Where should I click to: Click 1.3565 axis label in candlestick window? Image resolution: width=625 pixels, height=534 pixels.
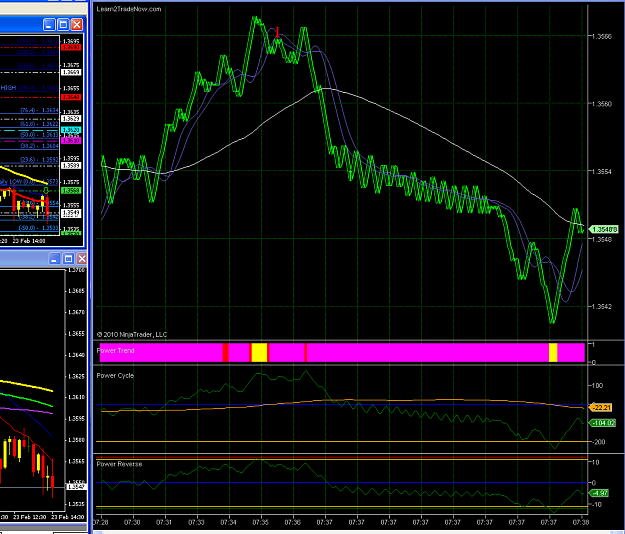[x=77, y=461]
